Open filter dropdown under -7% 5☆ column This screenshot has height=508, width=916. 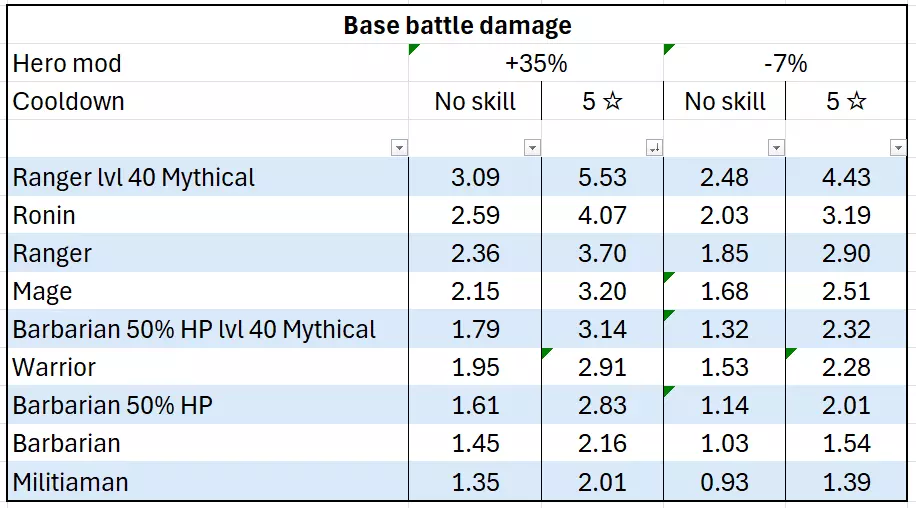(x=897, y=148)
